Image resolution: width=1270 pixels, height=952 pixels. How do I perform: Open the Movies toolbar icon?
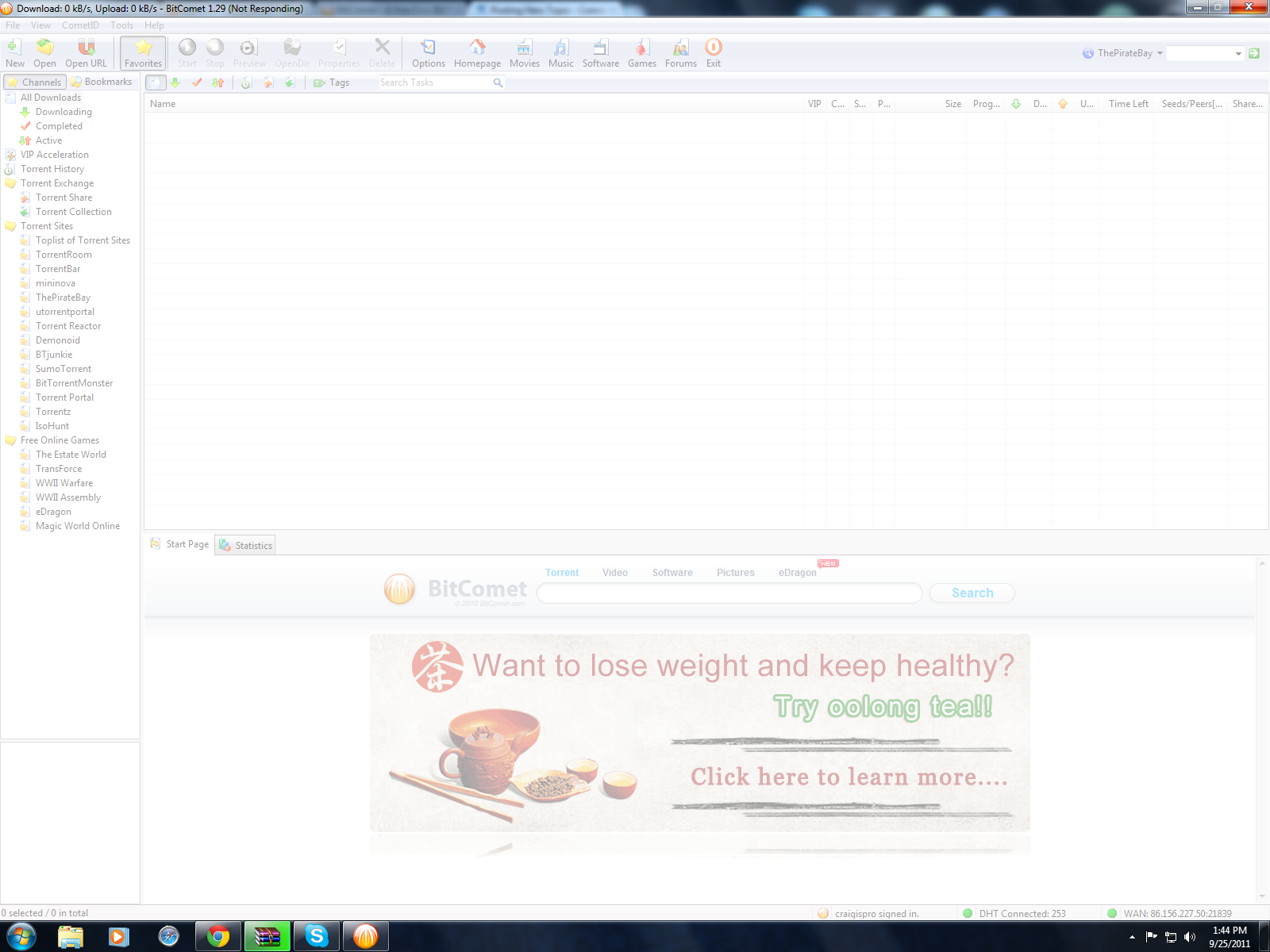click(x=525, y=53)
